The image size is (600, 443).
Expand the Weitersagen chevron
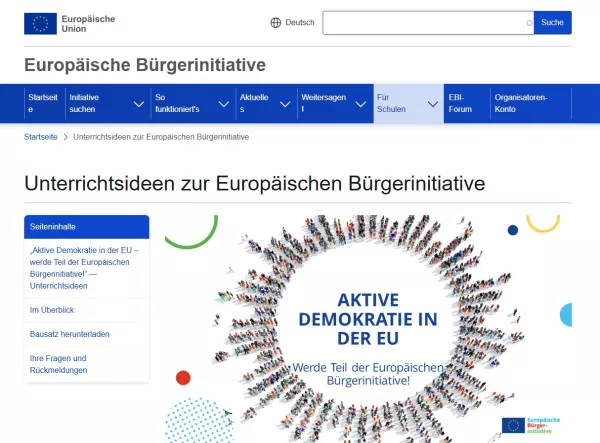(360, 104)
